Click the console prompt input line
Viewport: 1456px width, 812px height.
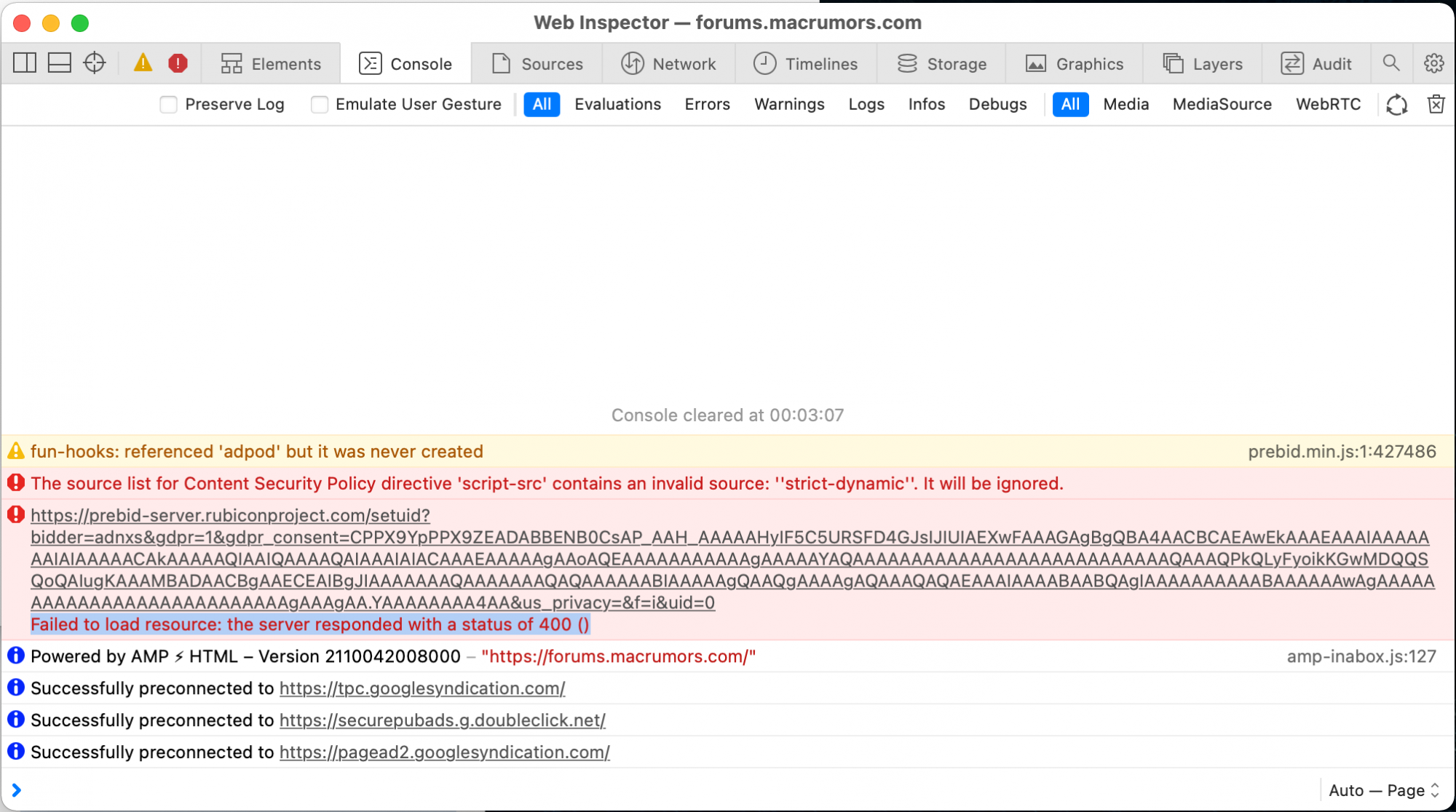(x=655, y=790)
